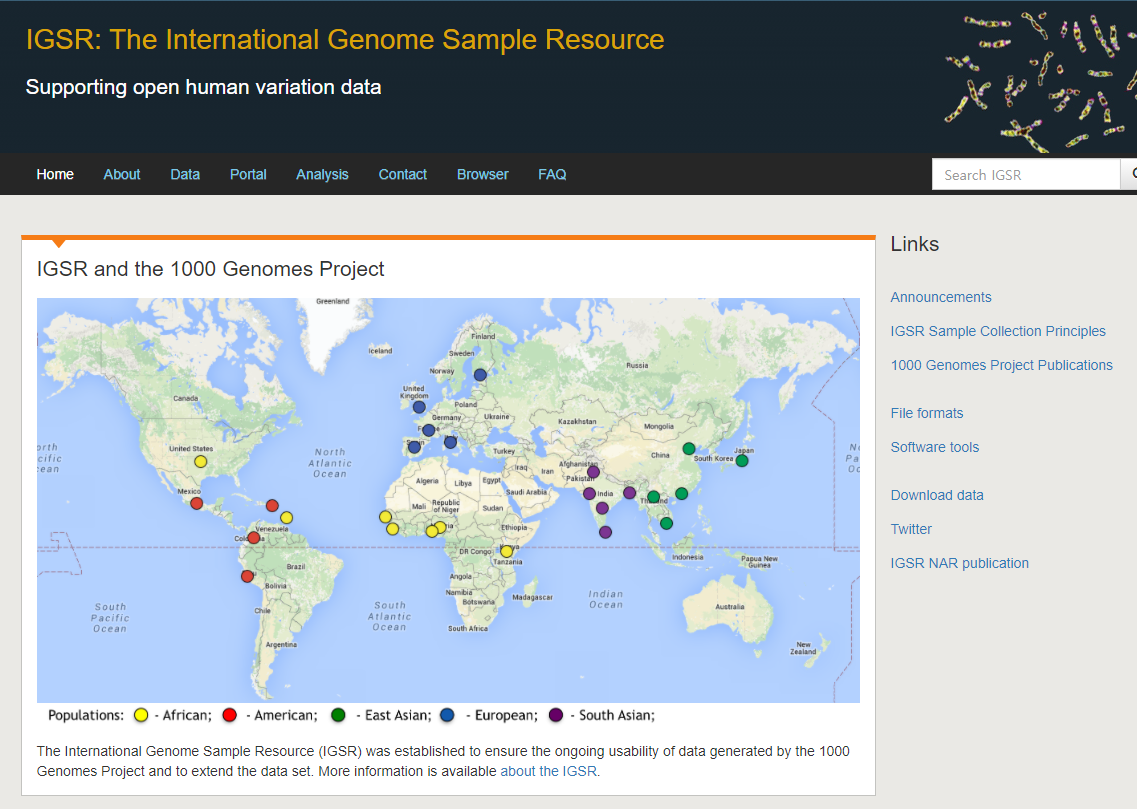Open 1000 Genomes Project Publications link
Image resolution: width=1137 pixels, height=809 pixels.
point(1001,365)
